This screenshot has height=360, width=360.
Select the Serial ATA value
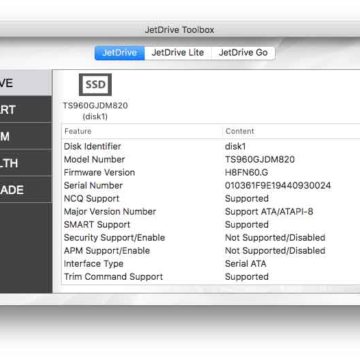pyautogui.click(x=246, y=264)
